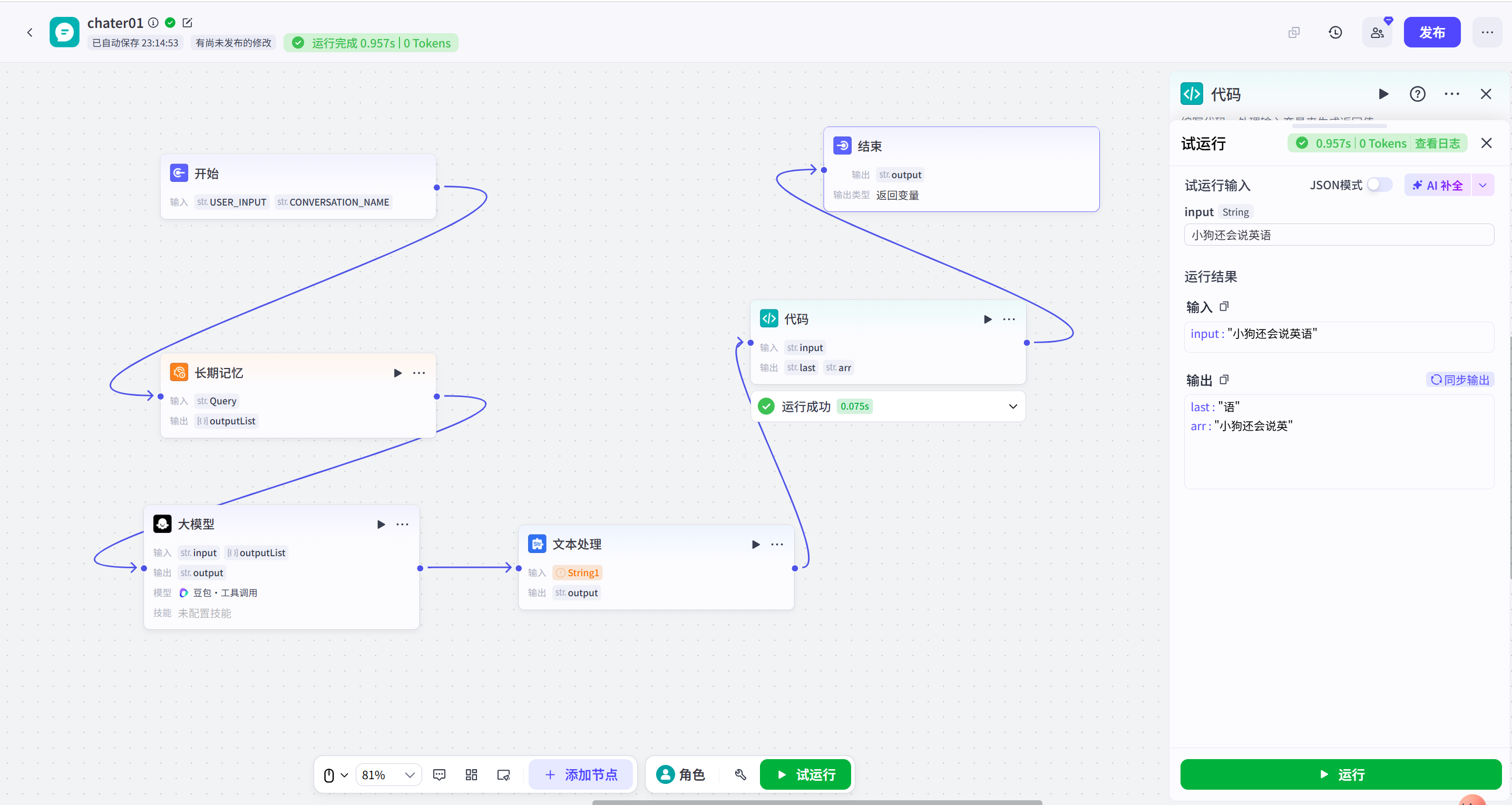Viewport: 1512px width, 805px height.
Task: Click the auto-layout grid icon in toolbar
Action: [x=471, y=774]
